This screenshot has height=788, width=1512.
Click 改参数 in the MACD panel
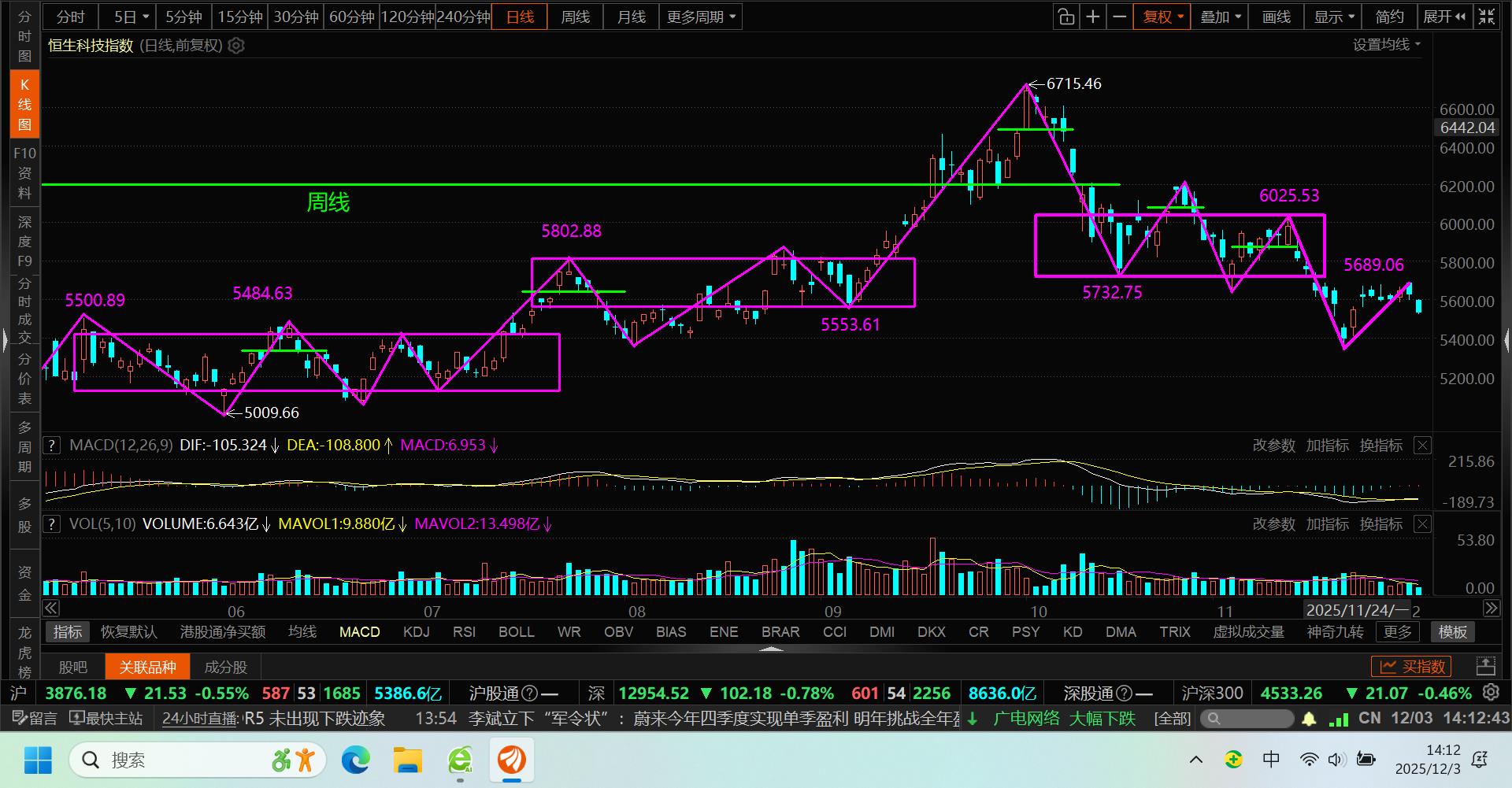(x=1273, y=446)
